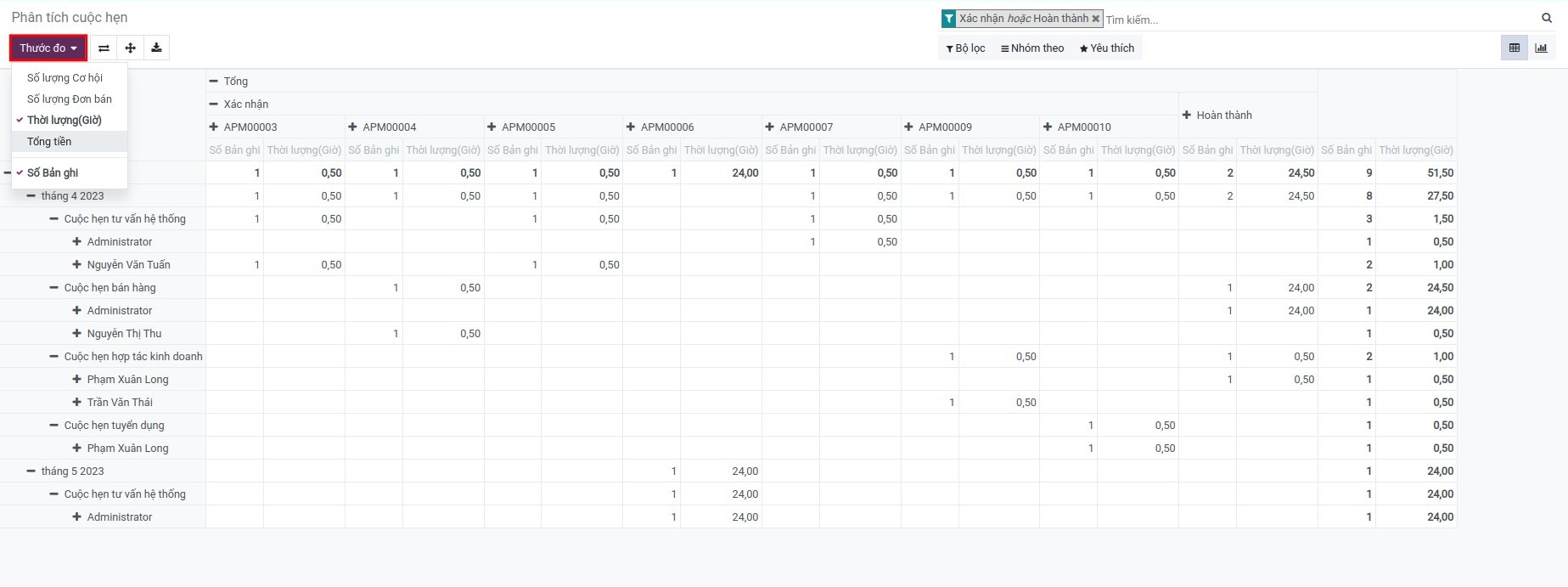This screenshot has width=1568, height=587.
Task: Collapse Cuộc hẹn hợp tác kinh doanh row
Action: point(126,357)
